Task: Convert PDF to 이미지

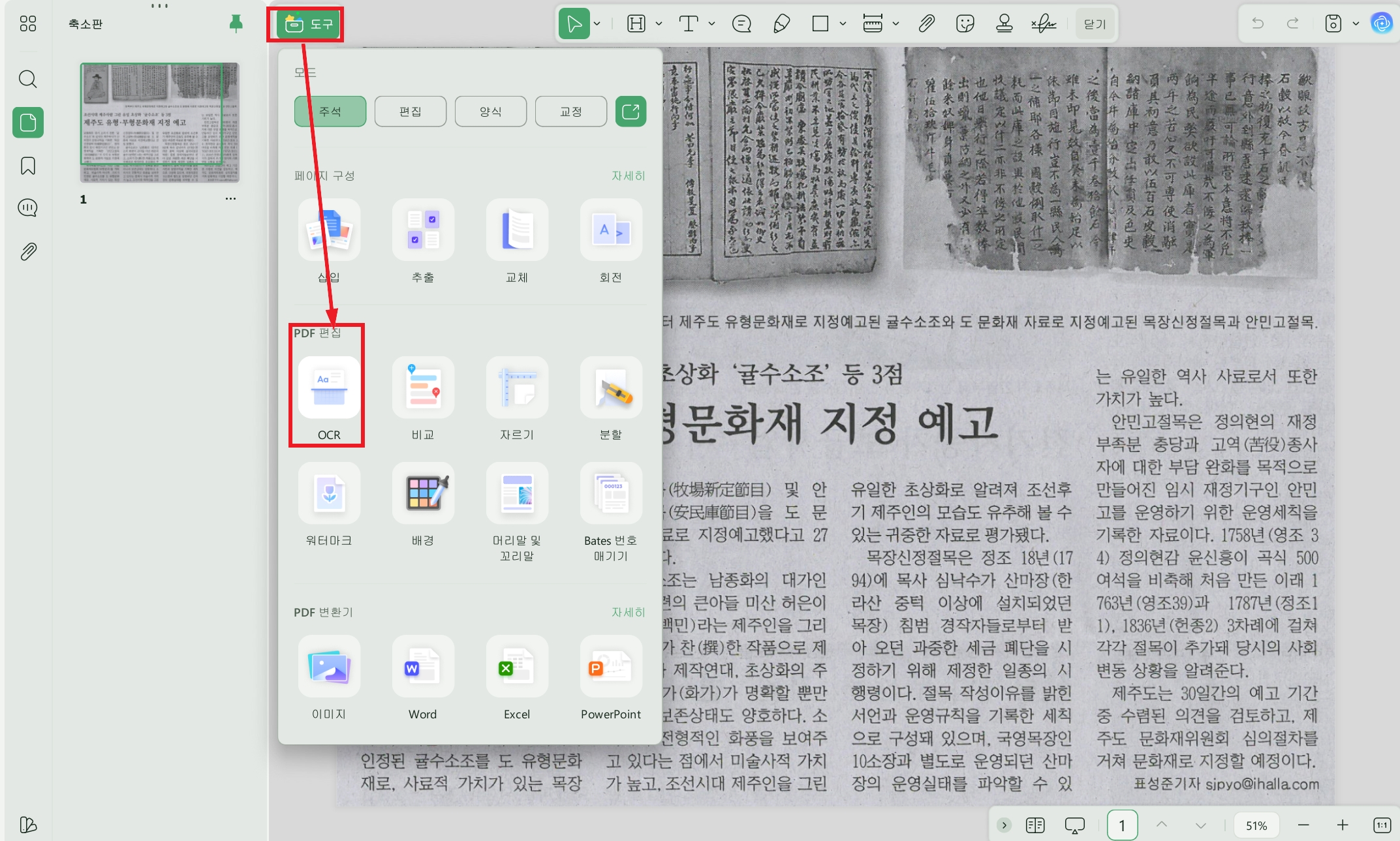Action: pyautogui.click(x=329, y=679)
